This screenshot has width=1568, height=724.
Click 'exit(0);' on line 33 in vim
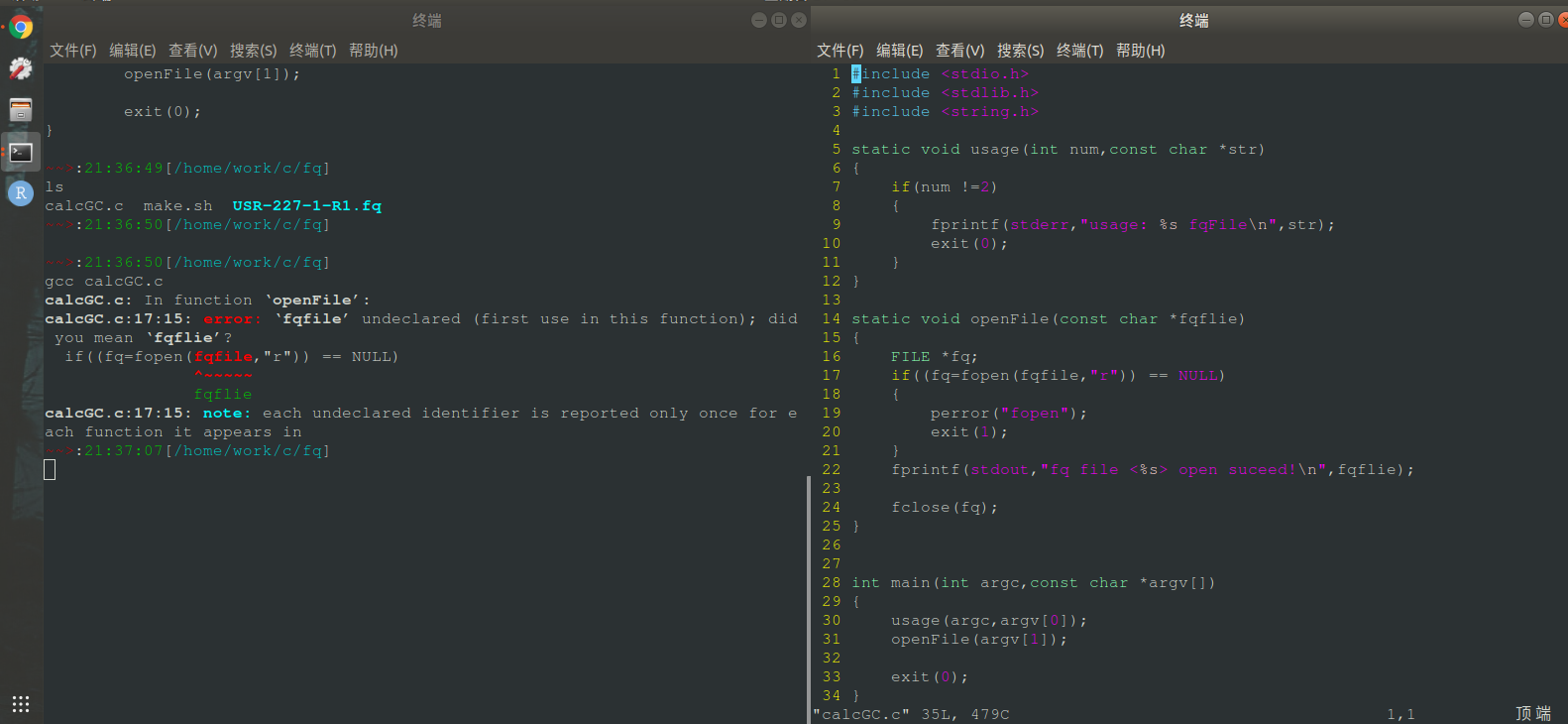[x=930, y=676]
